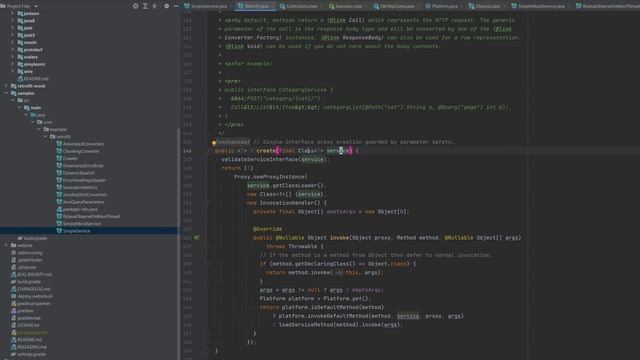The width and height of the screenshot is (640, 360).
Task: Click 'loadServiceMethod' call in editor
Action: point(306,325)
